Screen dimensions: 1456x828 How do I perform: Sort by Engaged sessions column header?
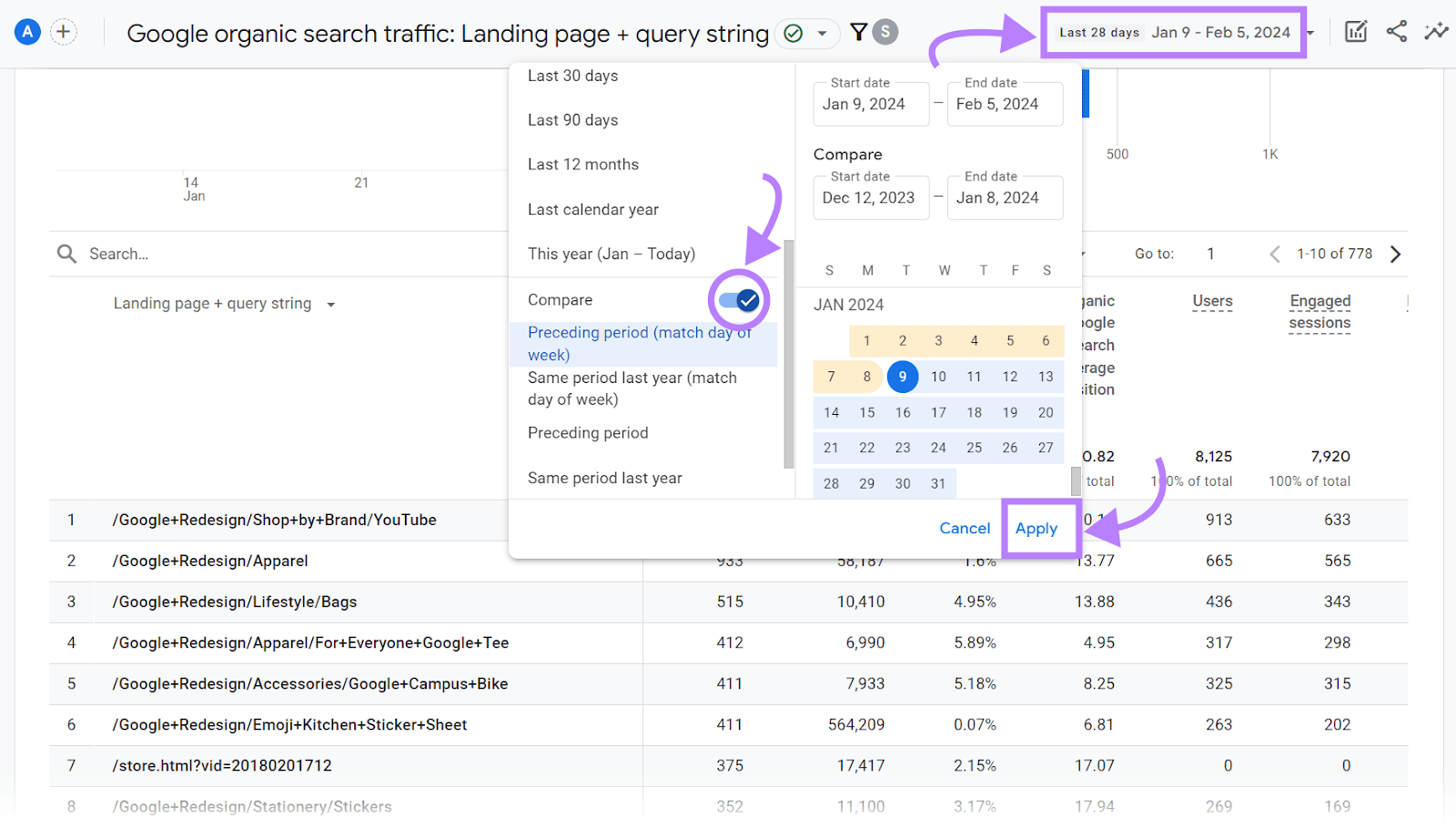click(x=1319, y=312)
